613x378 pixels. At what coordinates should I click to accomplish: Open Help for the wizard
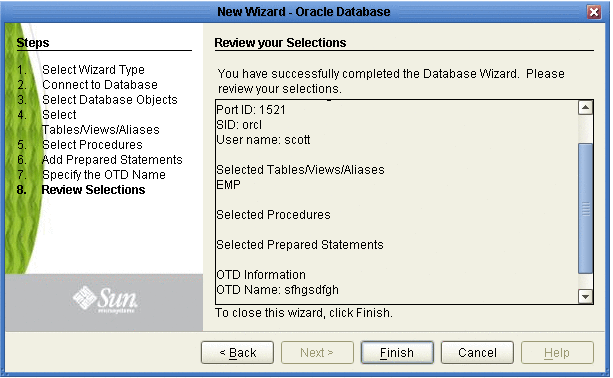(x=557, y=353)
